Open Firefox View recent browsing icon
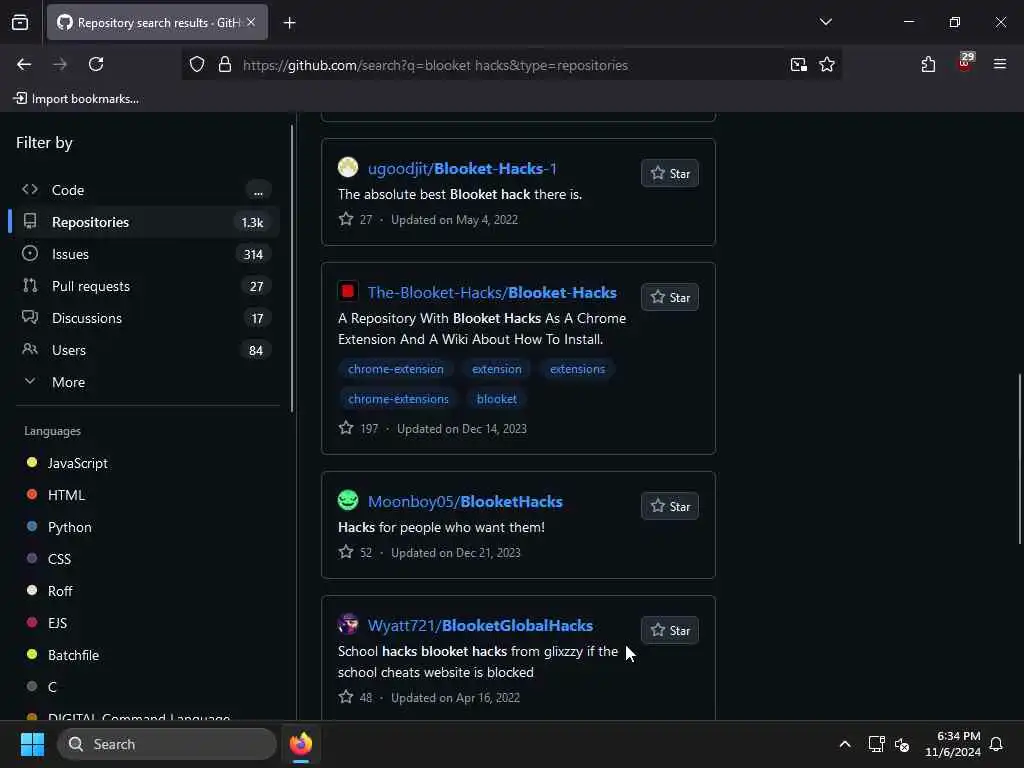 (20, 22)
